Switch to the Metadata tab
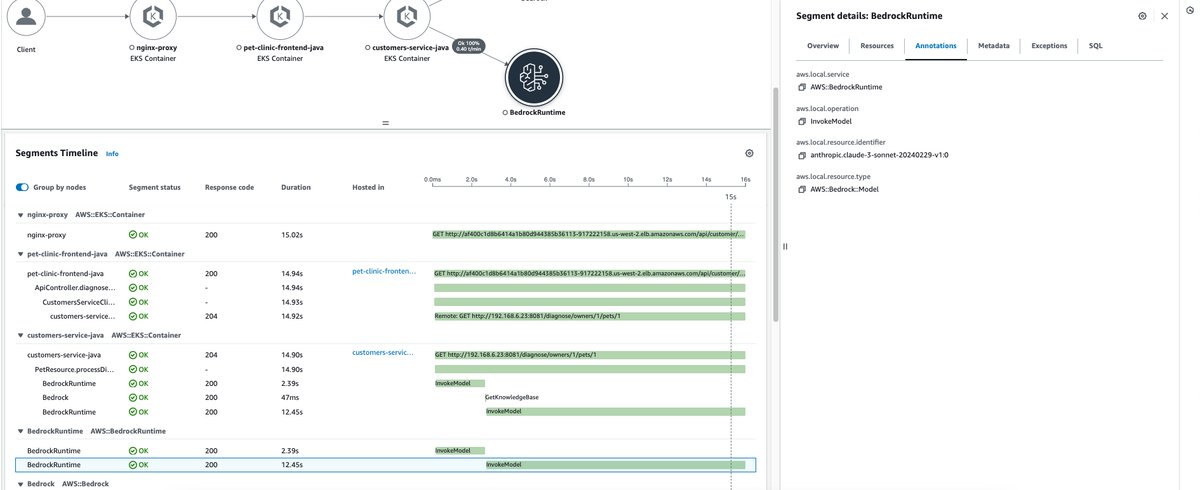1200x490 pixels. [x=993, y=46]
